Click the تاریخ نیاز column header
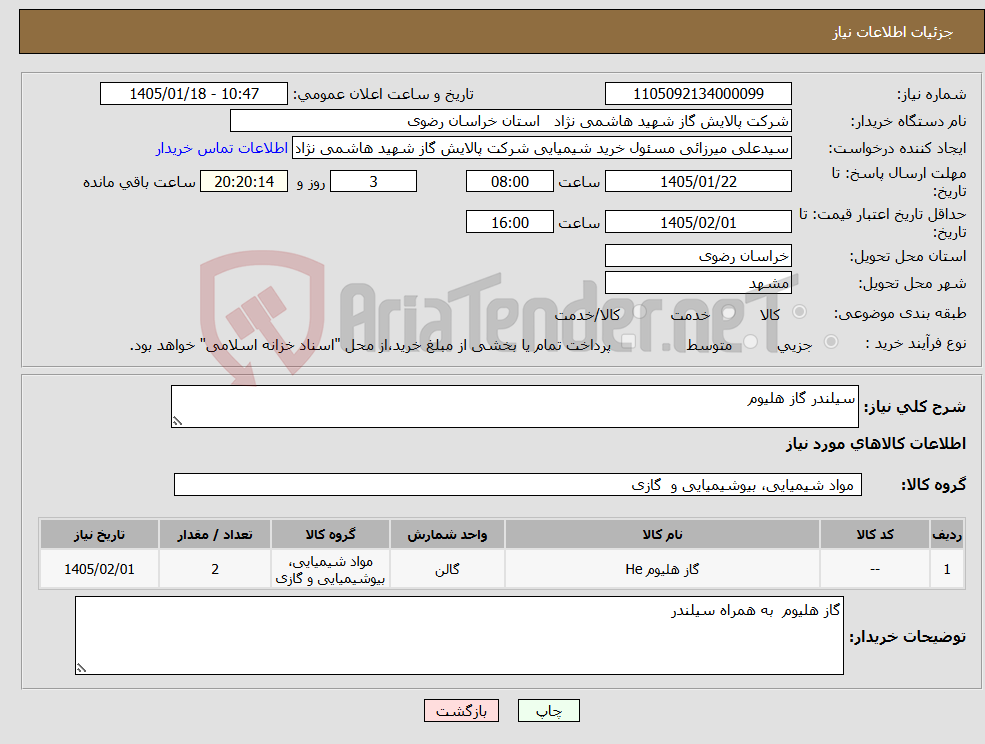The height and width of the screenshot is (744, 985). click(x=99, y=534)
